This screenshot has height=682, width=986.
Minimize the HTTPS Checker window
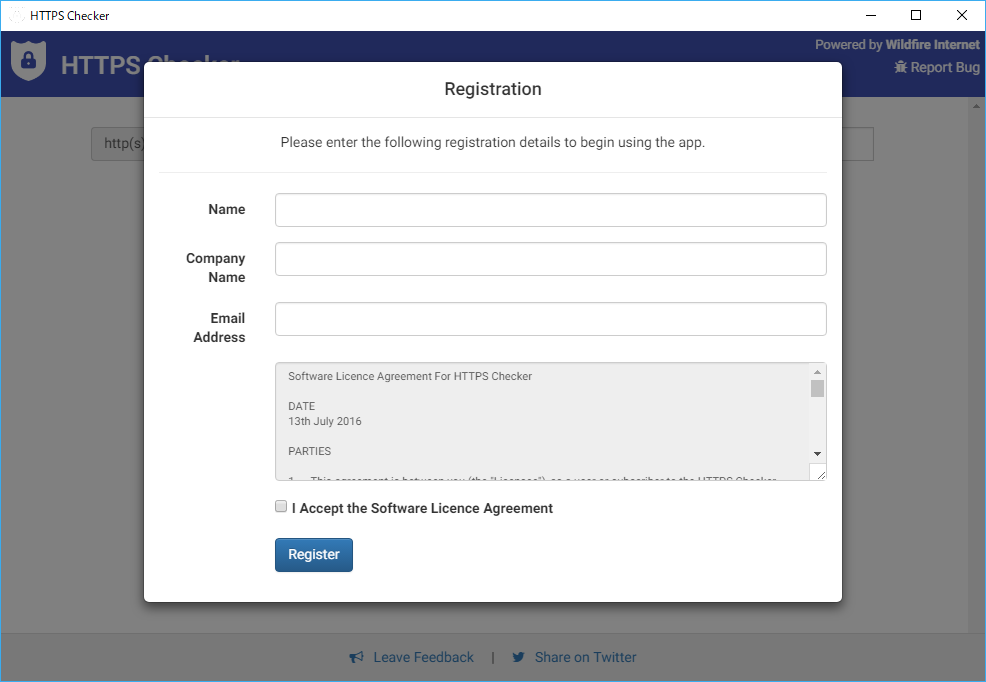[871, 15]
